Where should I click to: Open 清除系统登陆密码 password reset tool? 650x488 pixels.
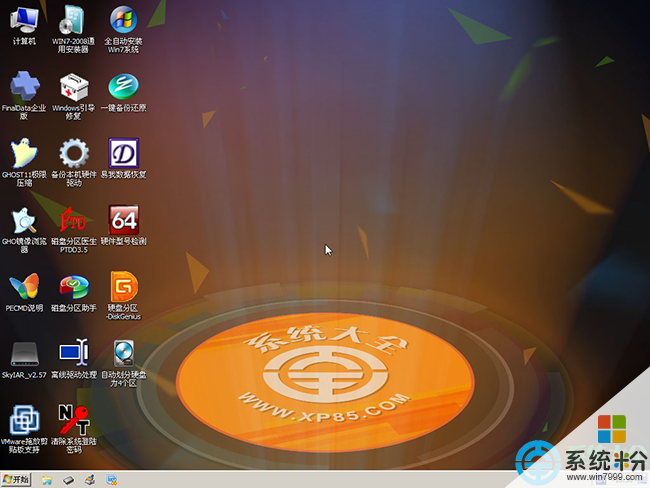[x=73, y=420]
